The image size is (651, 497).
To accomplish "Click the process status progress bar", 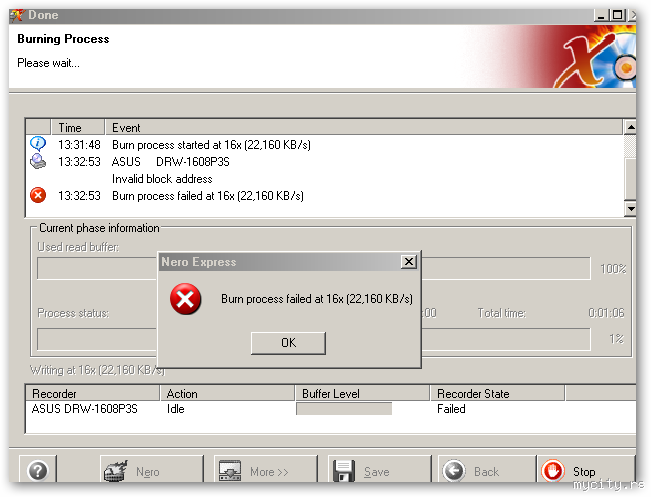I will click(313, 339).
